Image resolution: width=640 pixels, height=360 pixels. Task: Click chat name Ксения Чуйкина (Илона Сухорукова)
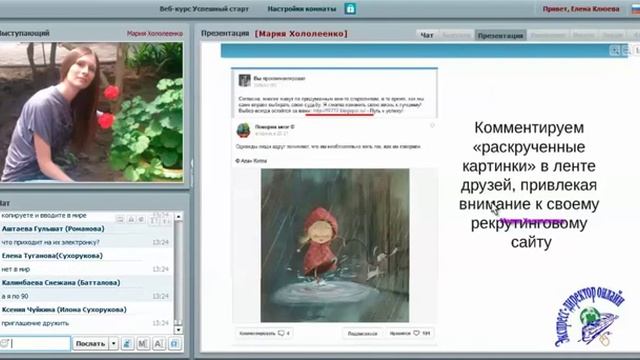[64, 309]
